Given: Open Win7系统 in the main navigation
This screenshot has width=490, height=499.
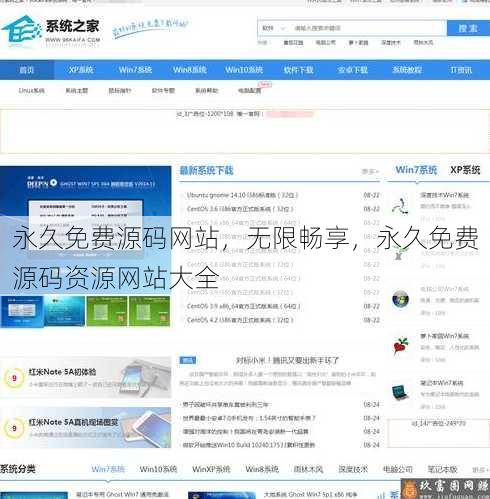Looking at the screenshot, I should click(x=135, y=70).
